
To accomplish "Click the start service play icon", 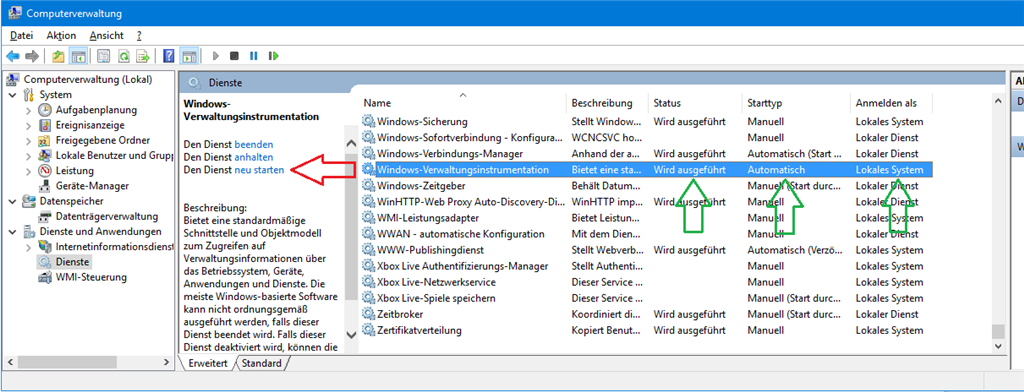I will [216, 56].
